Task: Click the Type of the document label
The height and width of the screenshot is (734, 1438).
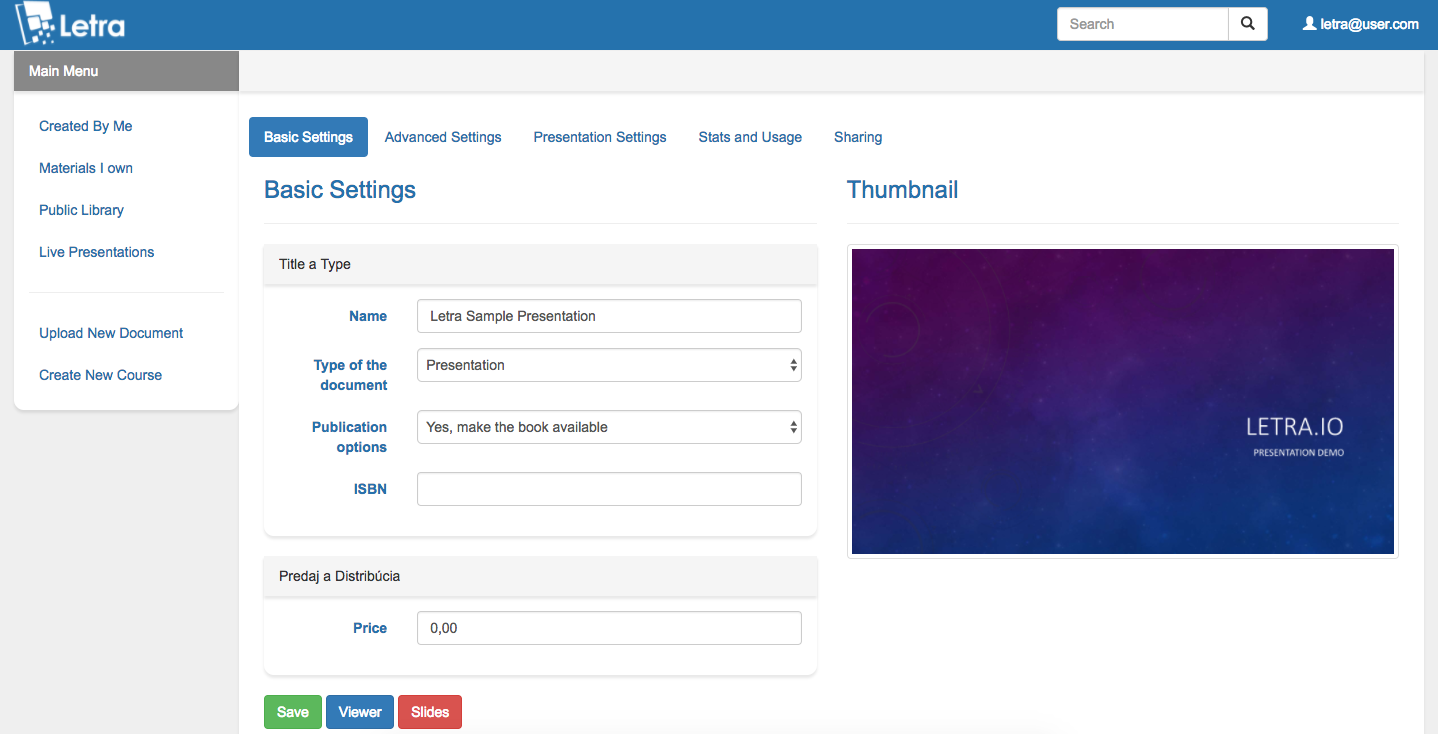Action: [x=351, y=375]
